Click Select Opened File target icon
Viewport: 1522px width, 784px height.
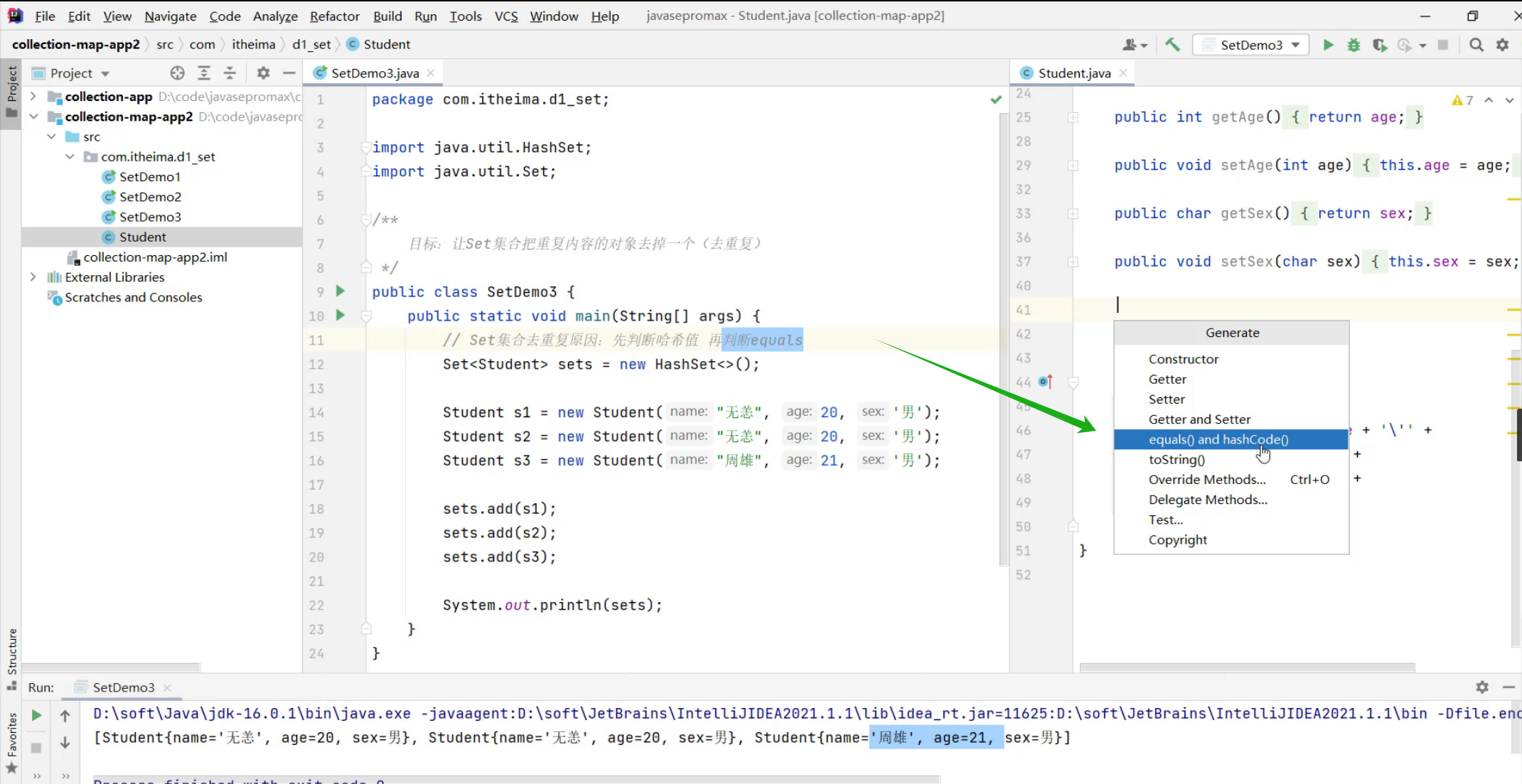click(177, 73)
